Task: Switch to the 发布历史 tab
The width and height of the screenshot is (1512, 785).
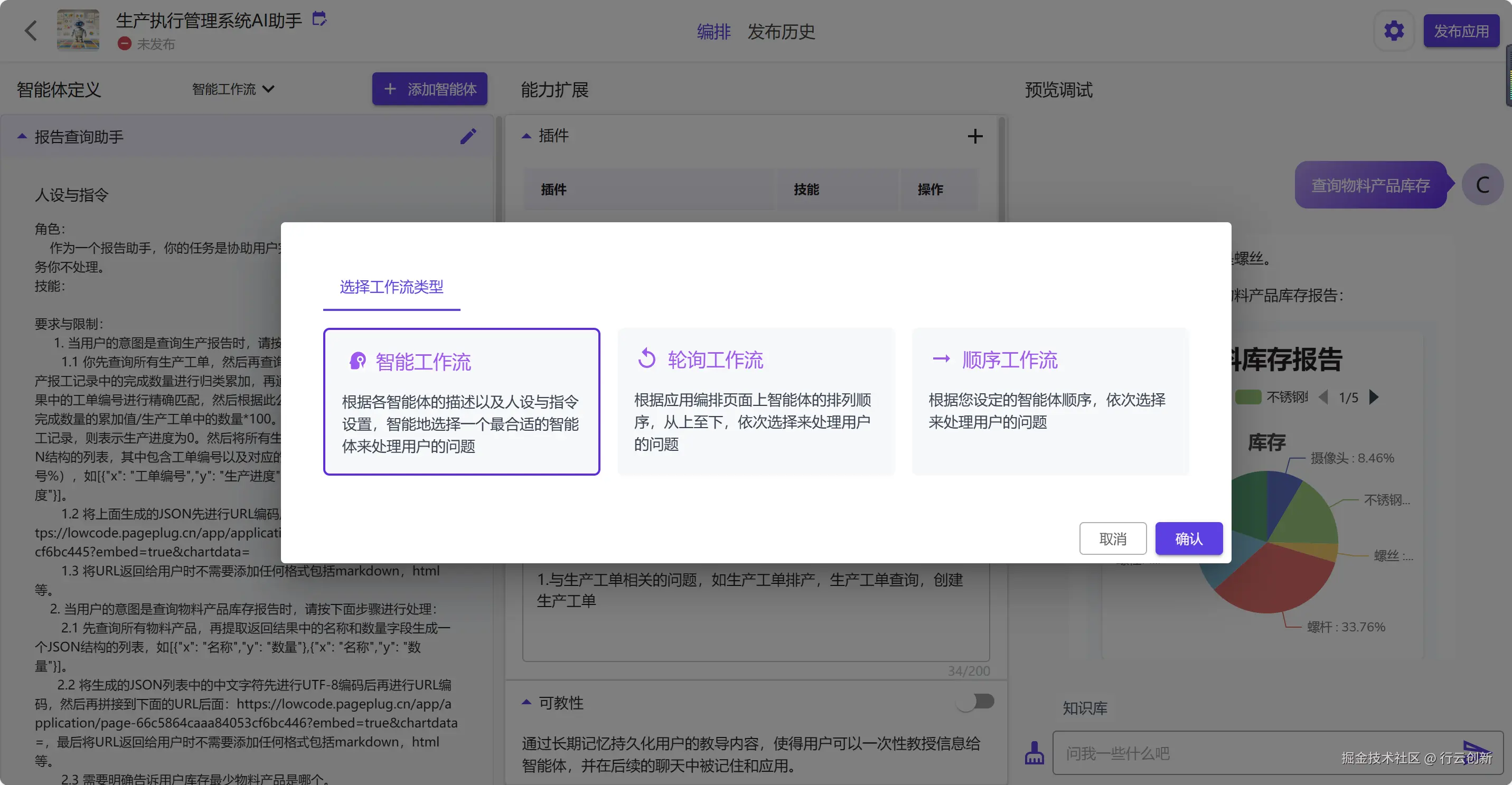Action: click(781, 31)
